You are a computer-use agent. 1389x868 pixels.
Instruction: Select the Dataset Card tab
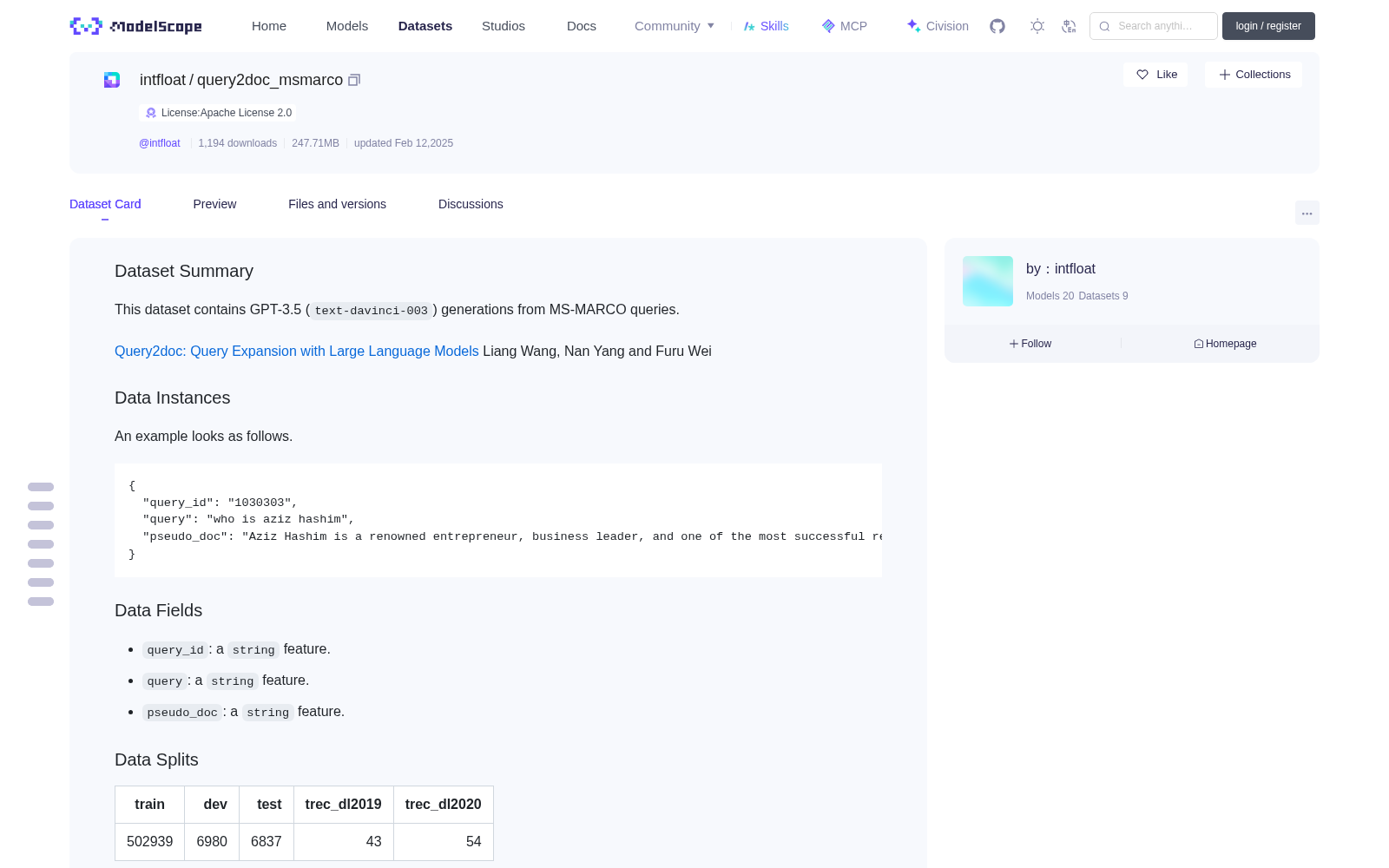(105, 204)
